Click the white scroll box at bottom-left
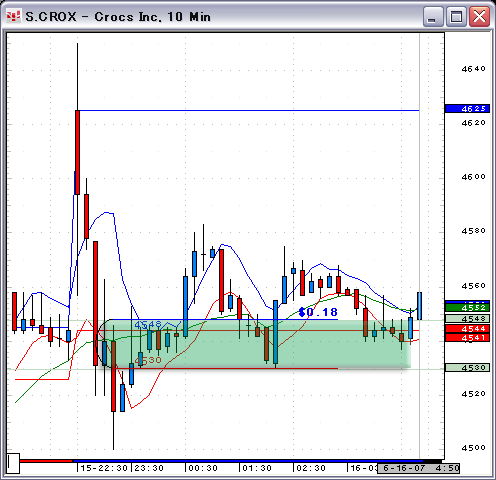496x480 pixels. click(x=13, y=463)
